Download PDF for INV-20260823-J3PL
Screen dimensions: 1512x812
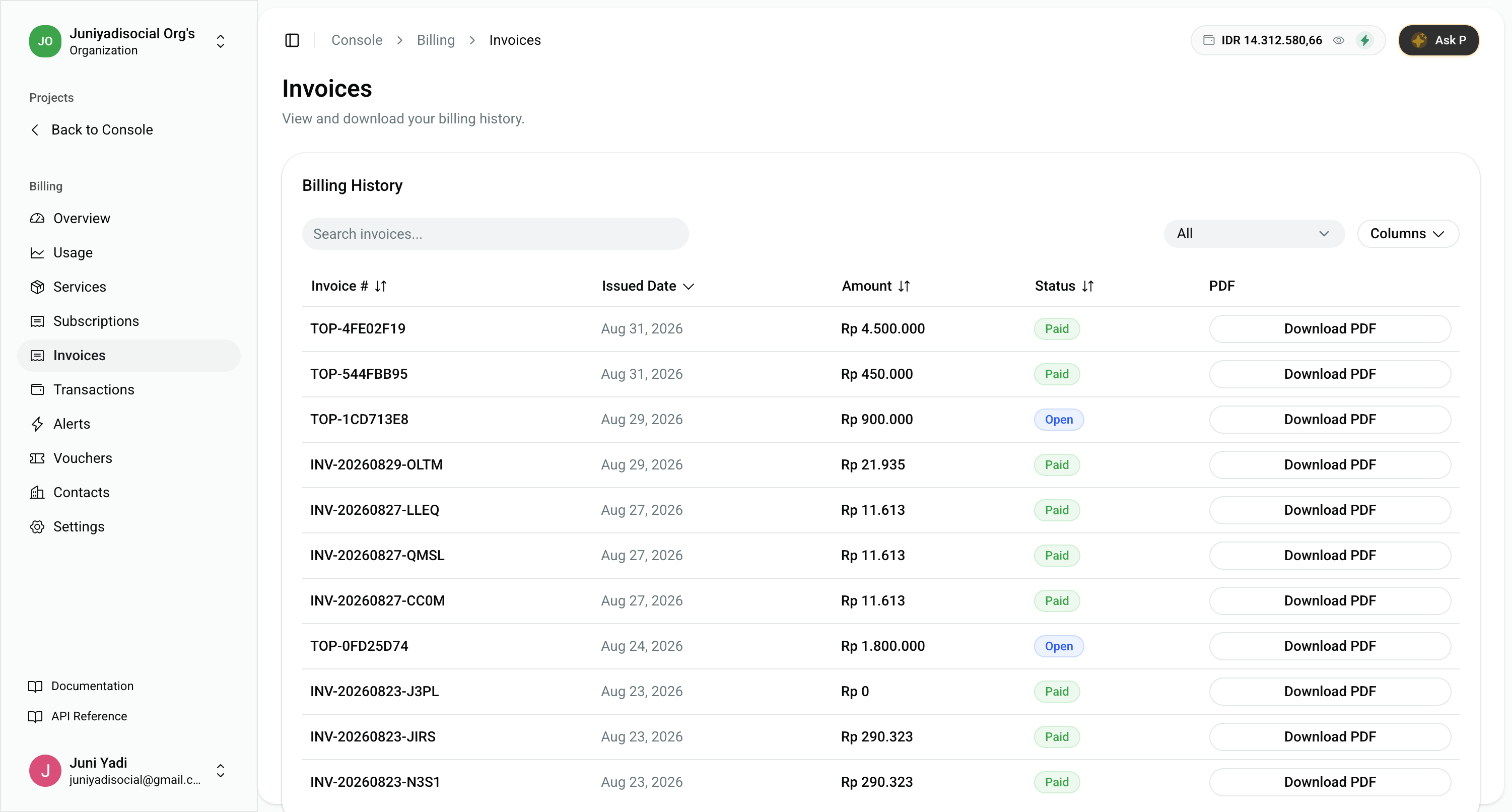pyautogui.click(x=1330, y=692)
